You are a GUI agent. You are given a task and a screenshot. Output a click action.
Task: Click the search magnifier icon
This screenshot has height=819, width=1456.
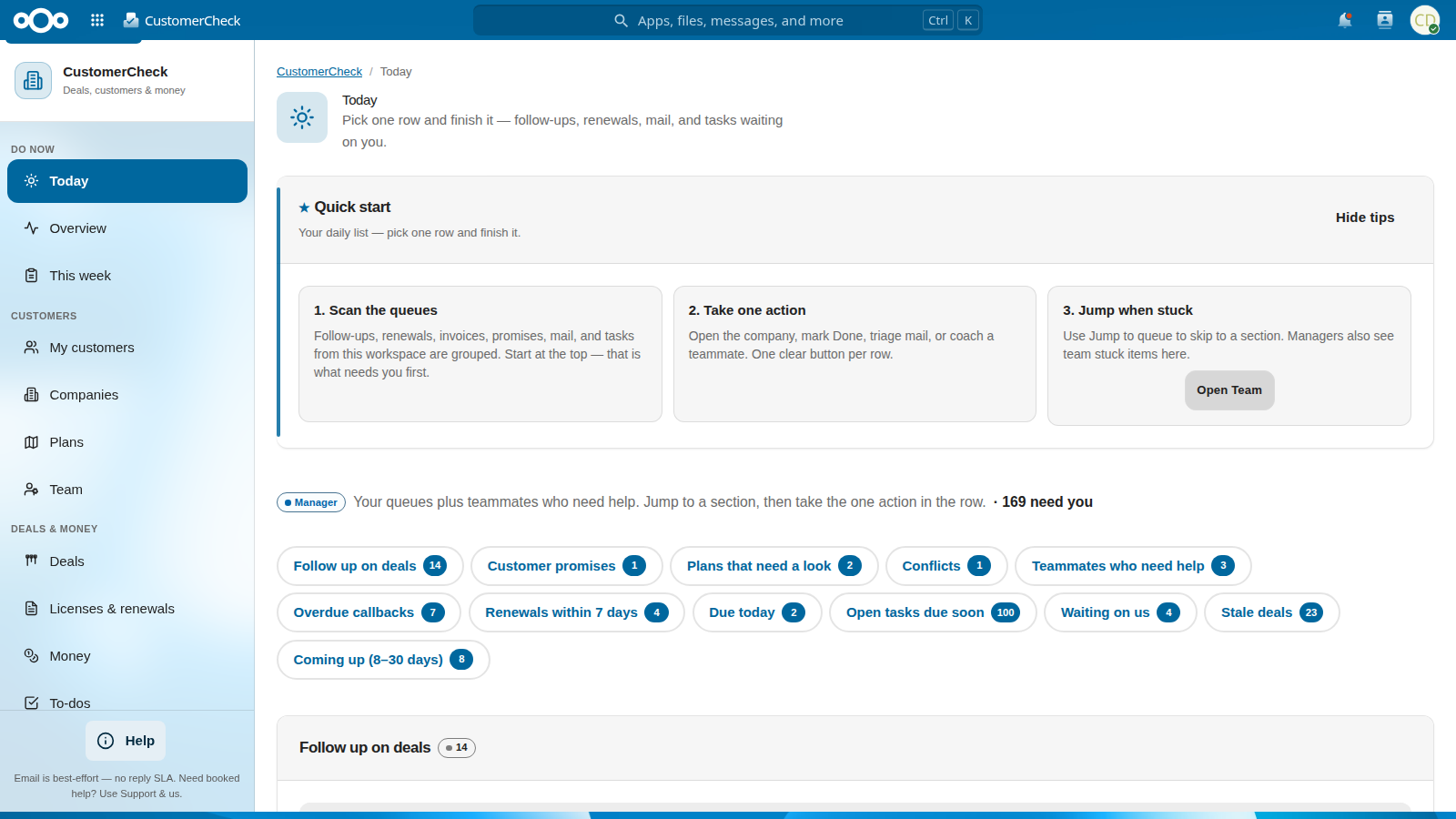click(621, 20)
